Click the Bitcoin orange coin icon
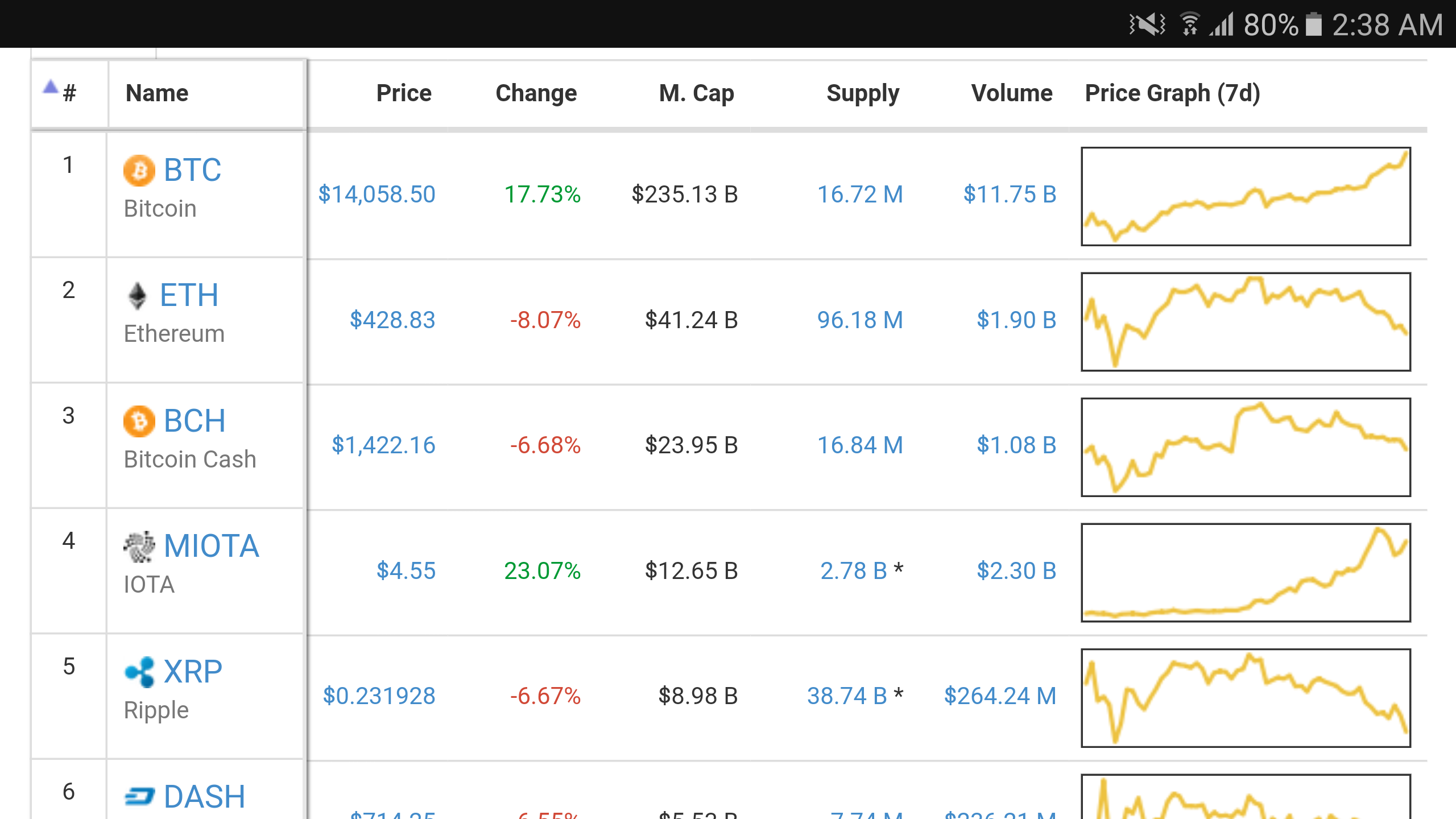 click(139, 171)
